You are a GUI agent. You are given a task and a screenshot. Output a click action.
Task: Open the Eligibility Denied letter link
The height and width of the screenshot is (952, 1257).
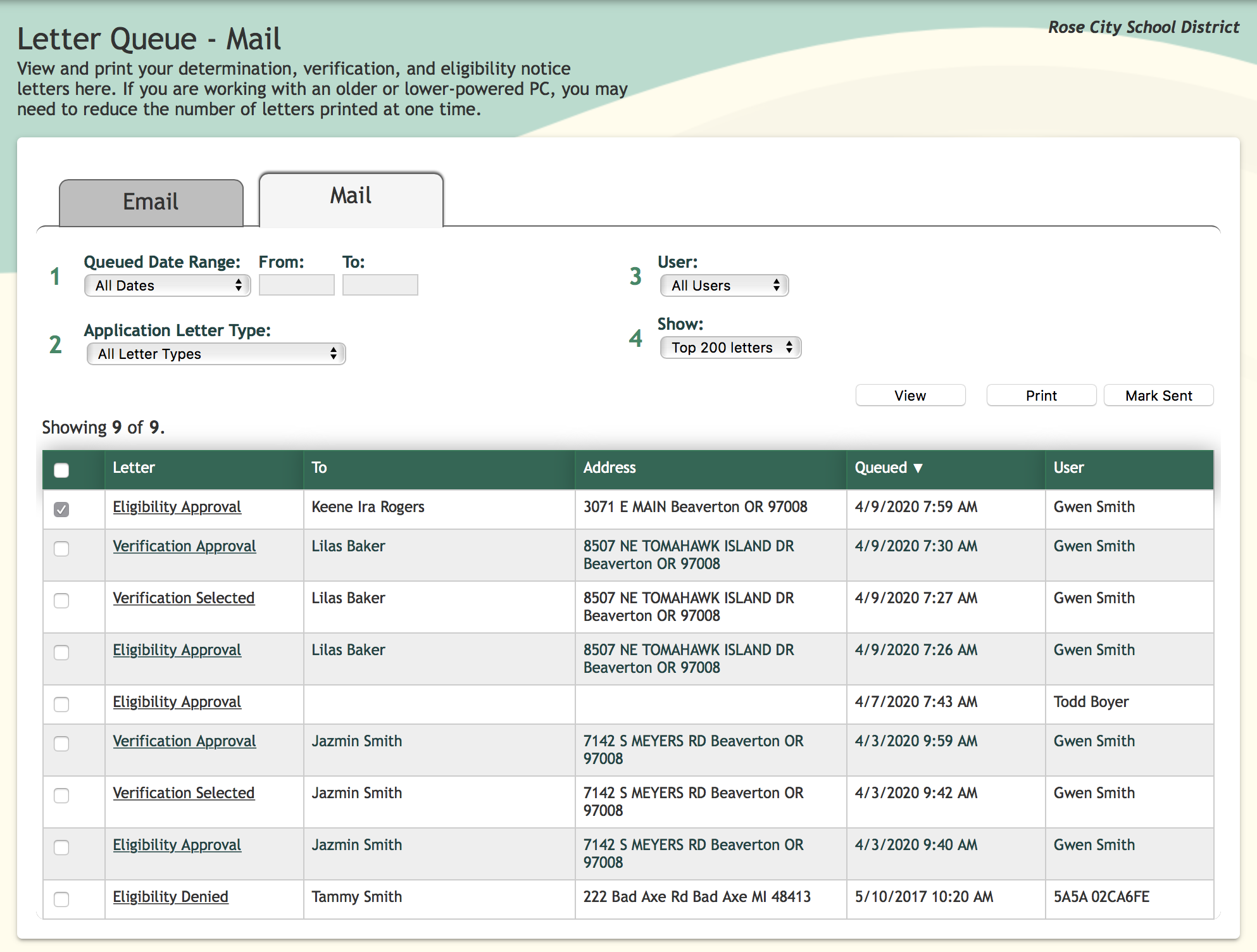[x=170, y=897]
